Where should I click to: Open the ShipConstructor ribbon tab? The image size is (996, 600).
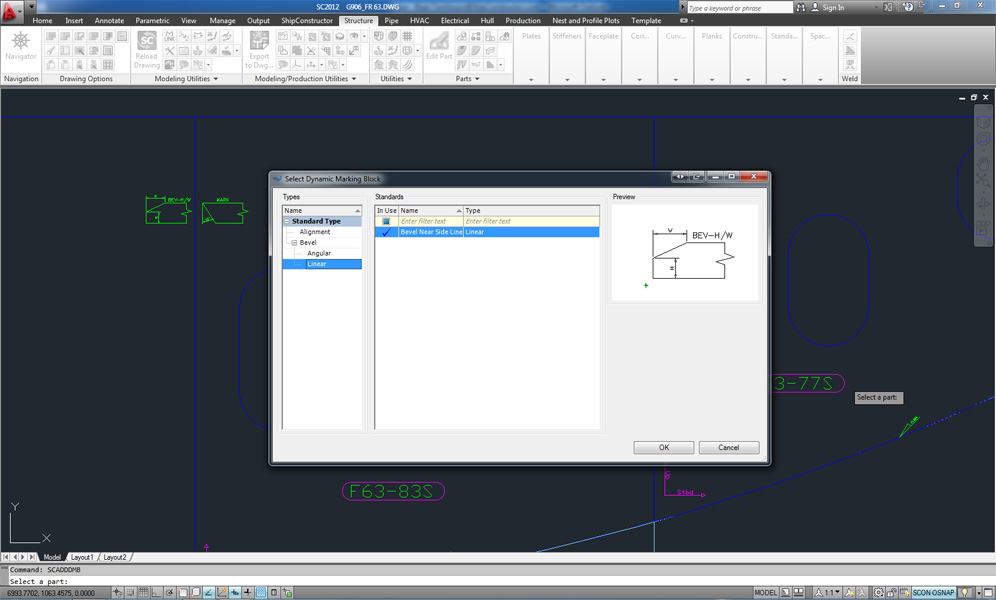307,20
